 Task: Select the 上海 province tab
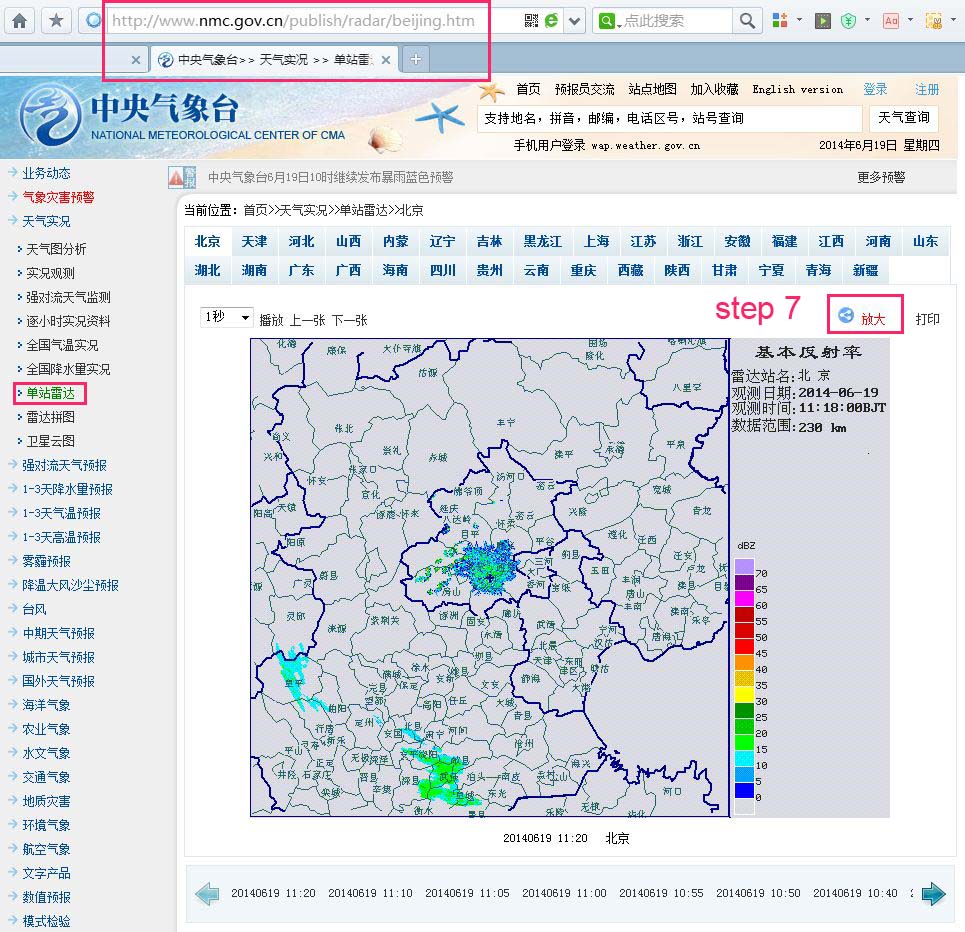[x=596, y=241]
